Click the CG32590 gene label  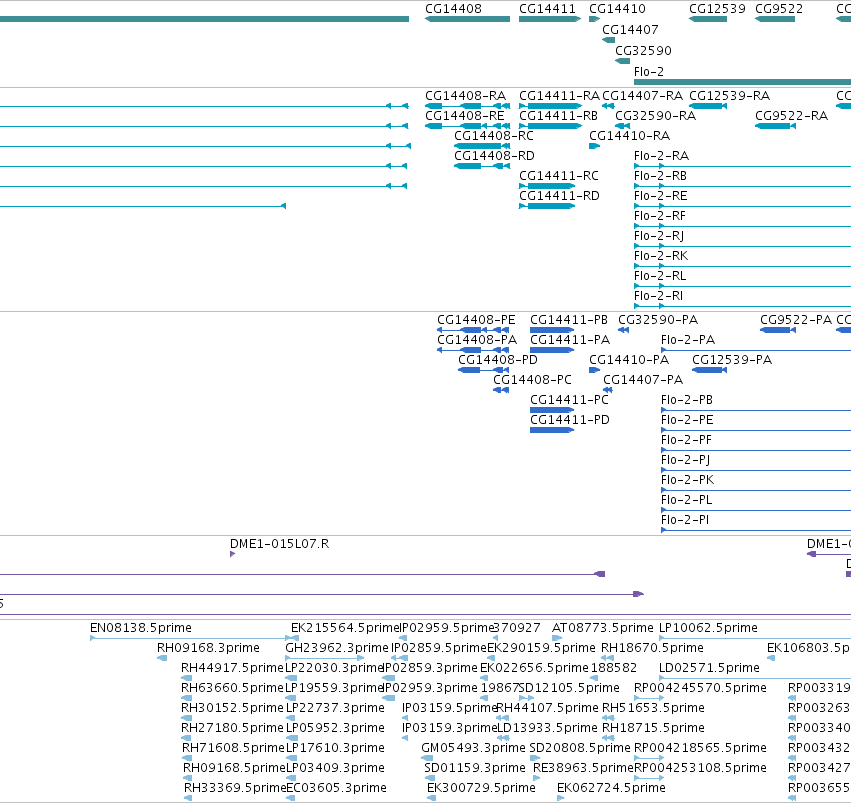click(643, 51)
